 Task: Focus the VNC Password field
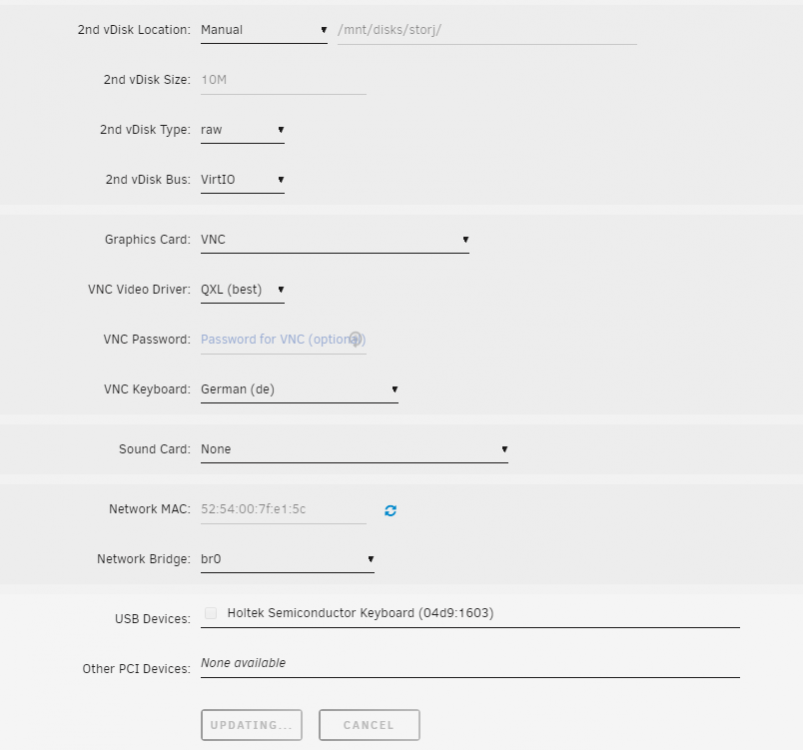click(283, 340)
